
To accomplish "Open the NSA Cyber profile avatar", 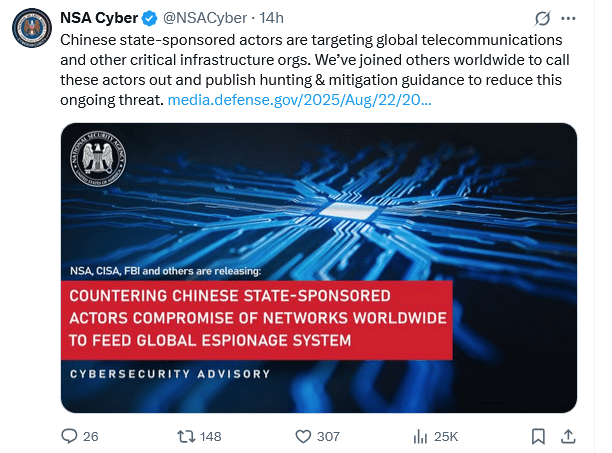I will pos(32,28).
